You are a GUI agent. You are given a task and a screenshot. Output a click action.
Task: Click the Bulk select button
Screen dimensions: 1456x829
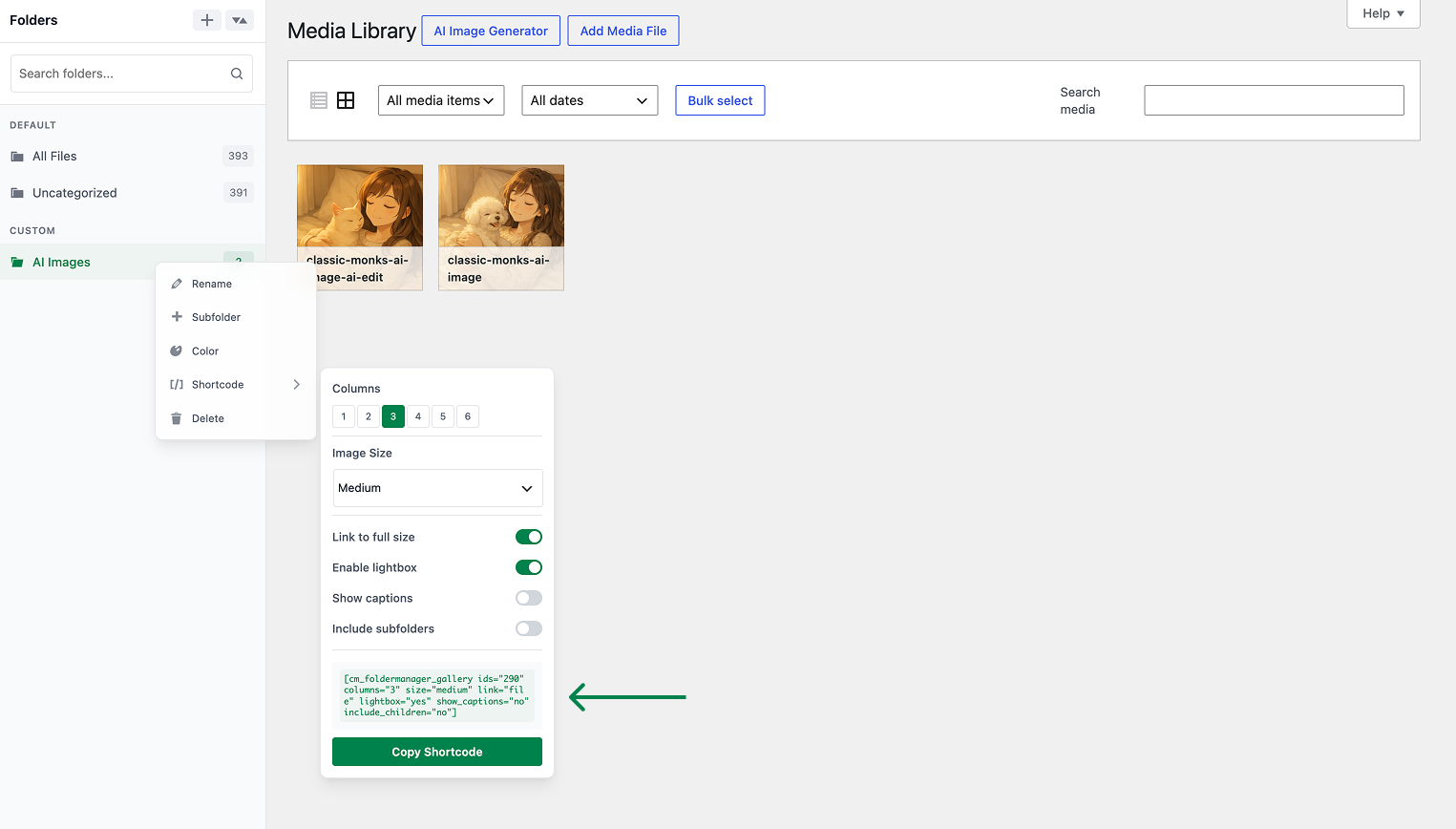[720, 100]
